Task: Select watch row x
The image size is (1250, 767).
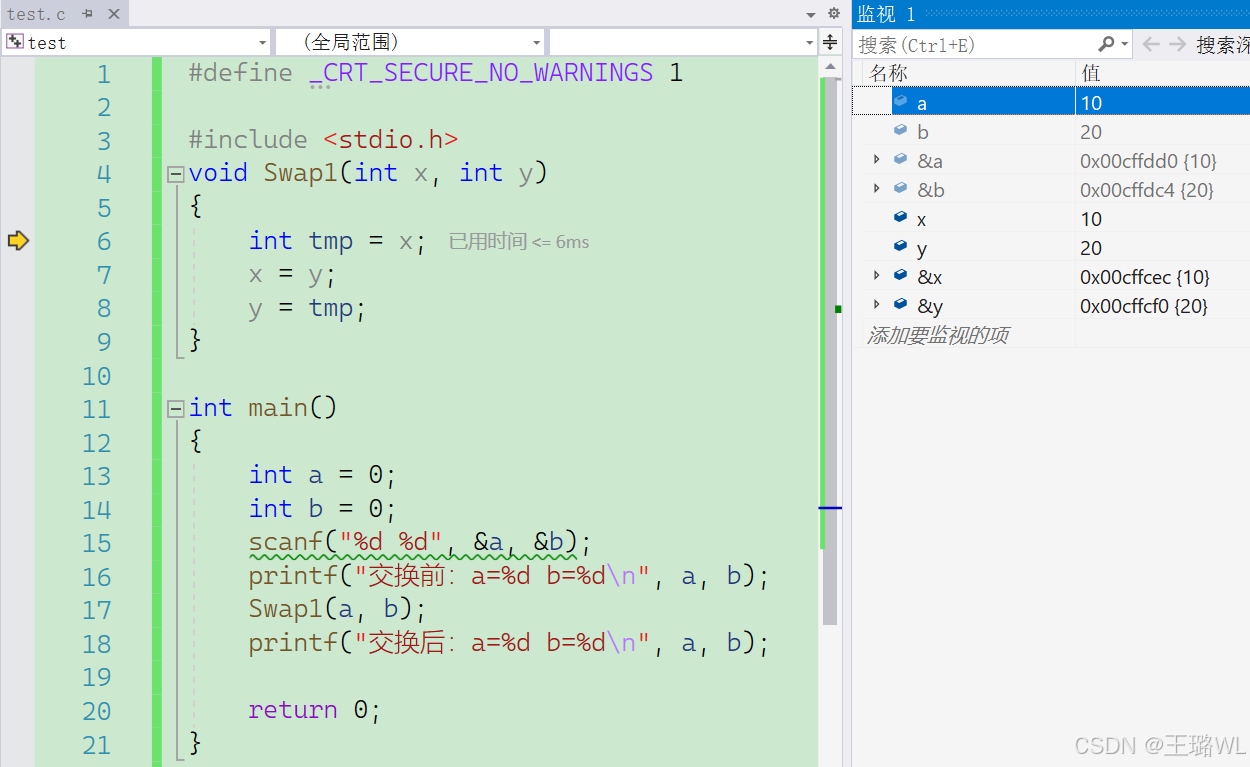Action: tap(1051, 218)
